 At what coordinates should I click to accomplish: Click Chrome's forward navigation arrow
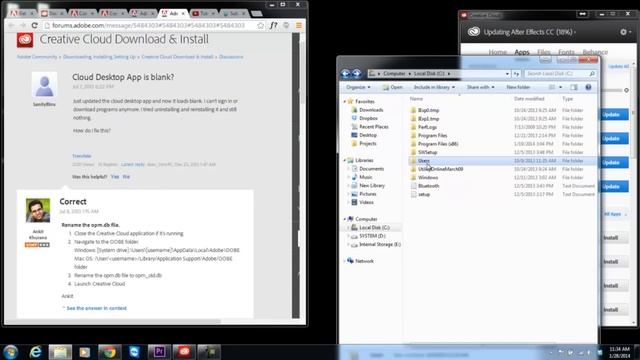23,25
